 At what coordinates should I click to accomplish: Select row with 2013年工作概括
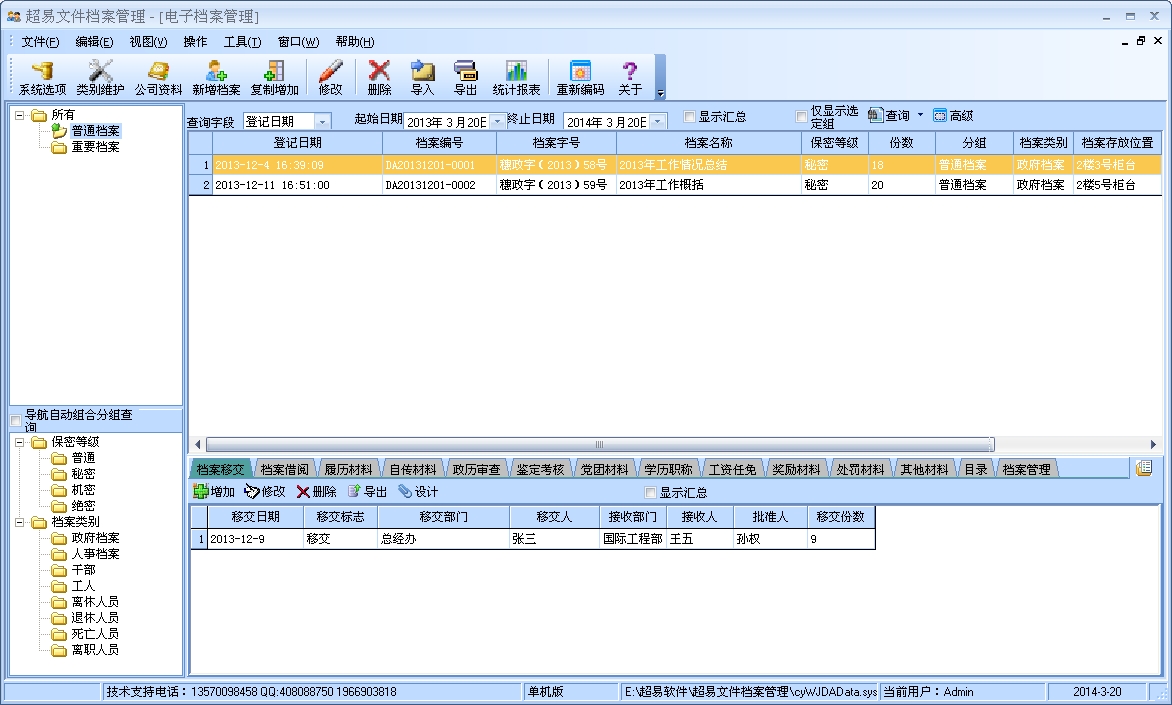click(675, 185)
